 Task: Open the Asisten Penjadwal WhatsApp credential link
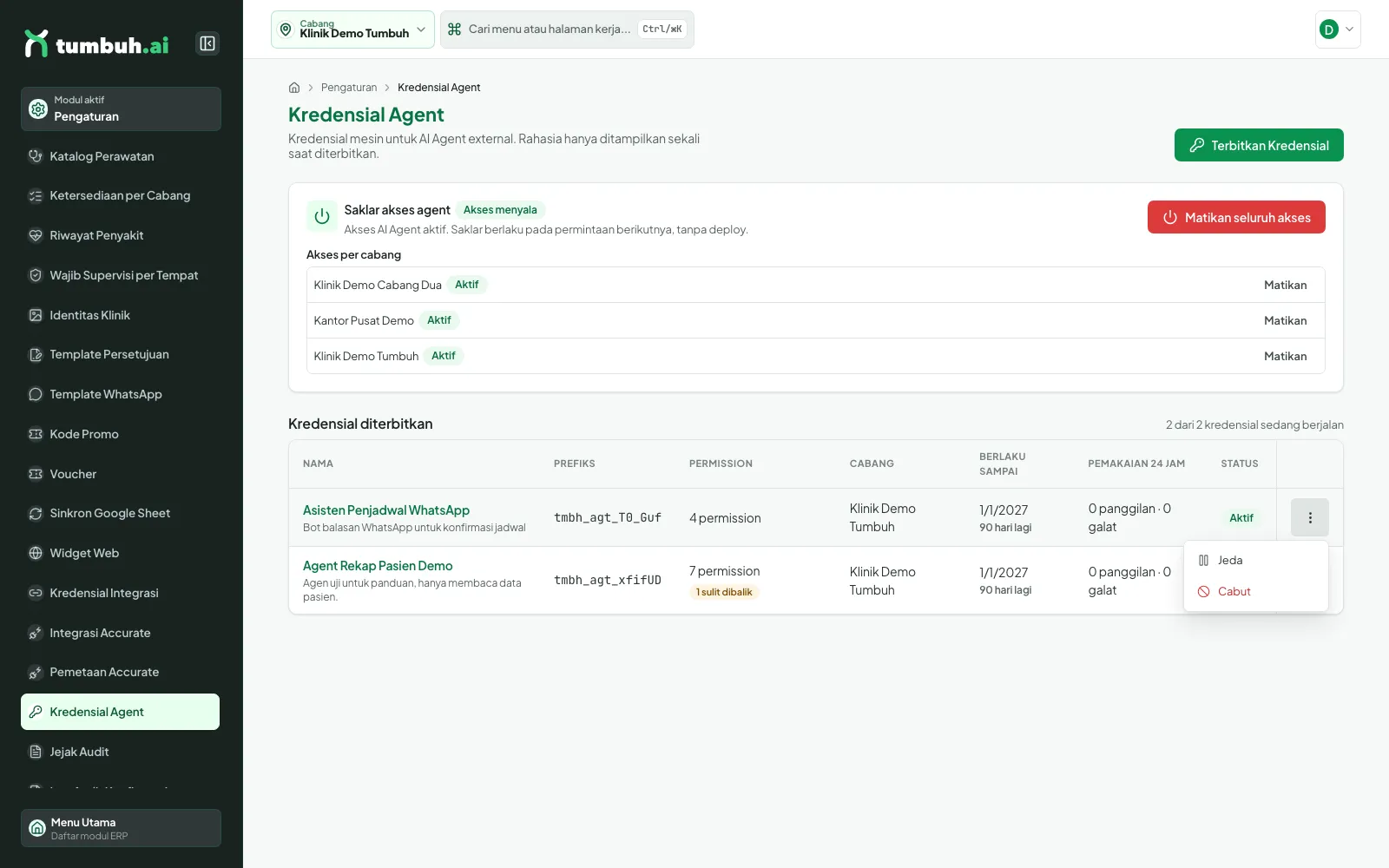tap(386, 510)
